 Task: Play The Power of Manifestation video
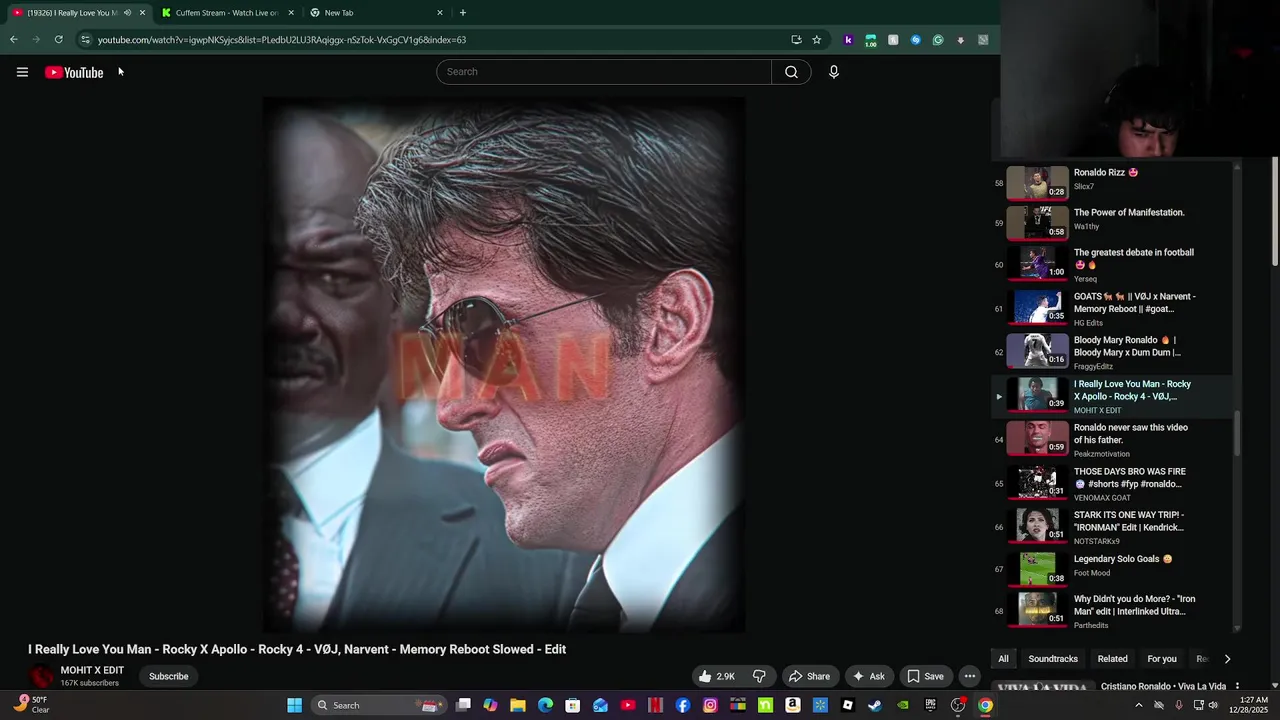[1112, 222]
